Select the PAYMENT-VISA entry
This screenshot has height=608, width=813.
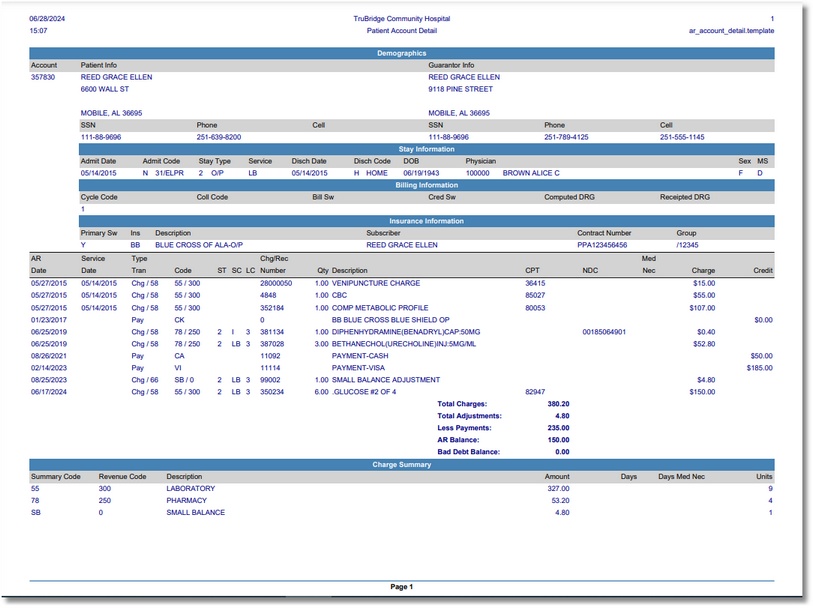click(358, 368)
